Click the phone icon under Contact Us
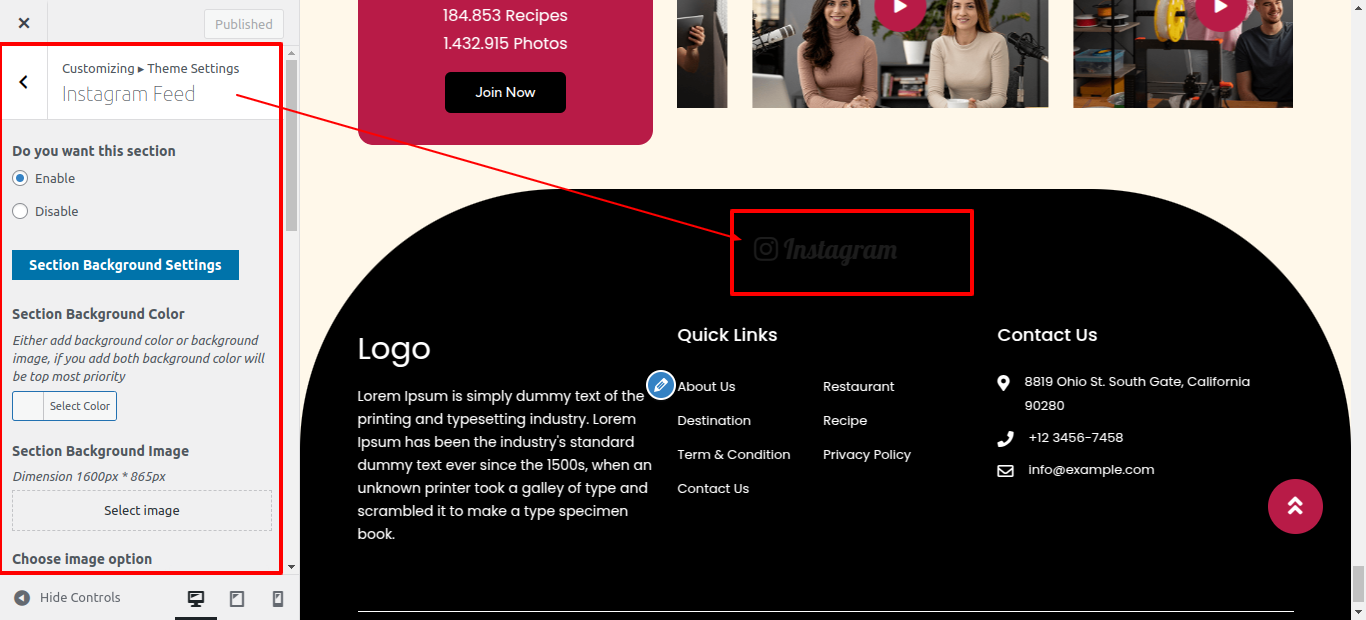Screen dimensions: 1366x620 [x=1005, y=438]
